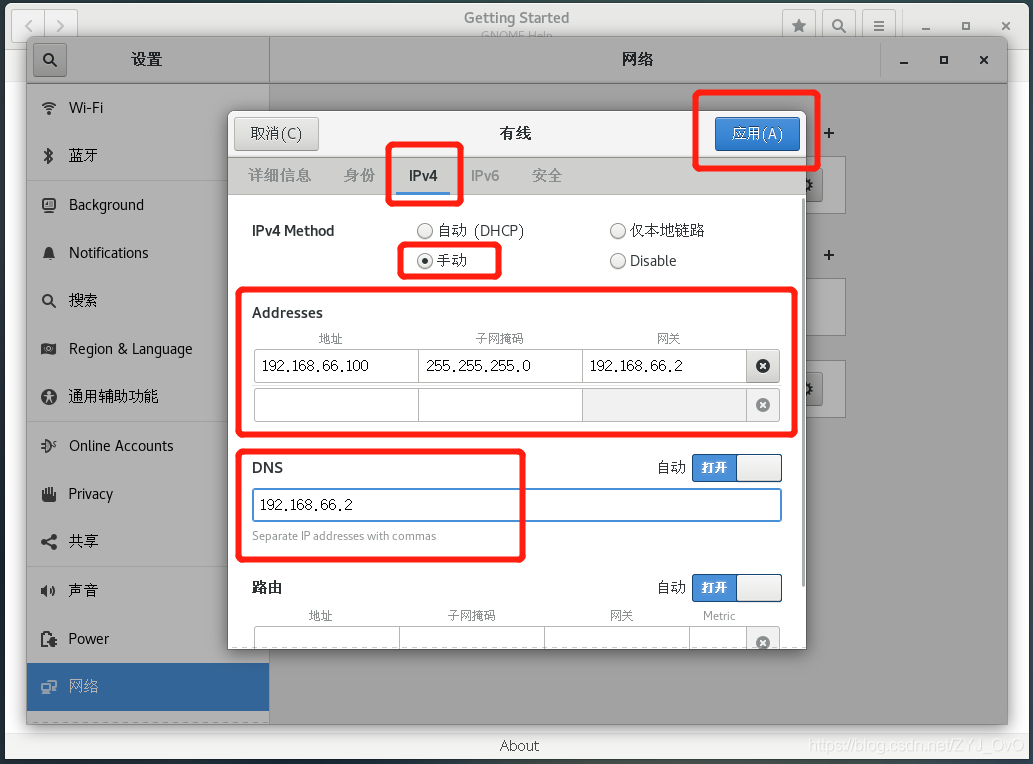Click the dialog vertical scrollbar
1033x764 pixels.
803,392
